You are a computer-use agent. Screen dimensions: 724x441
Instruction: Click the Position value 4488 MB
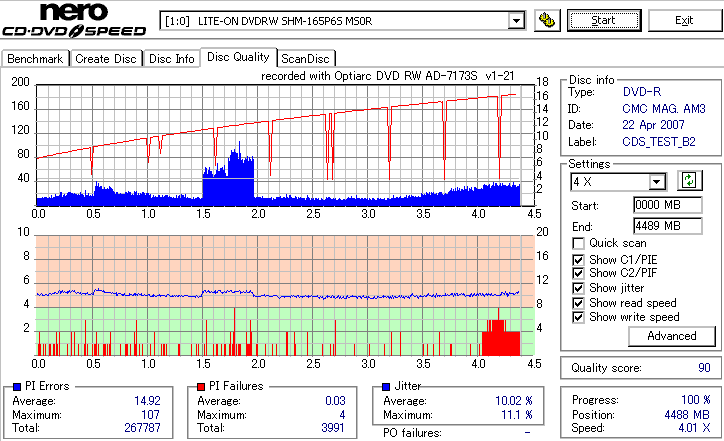688,415
